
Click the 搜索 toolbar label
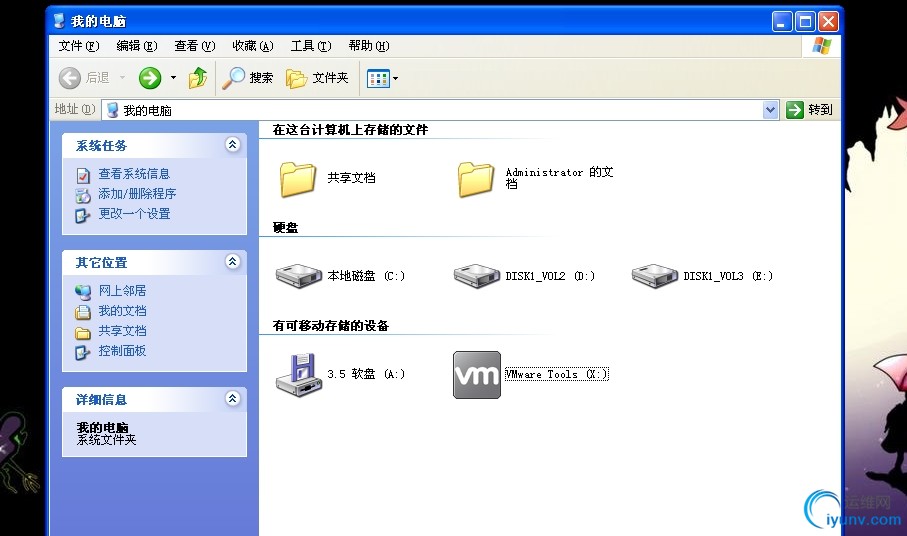click(x=261, y=77)
